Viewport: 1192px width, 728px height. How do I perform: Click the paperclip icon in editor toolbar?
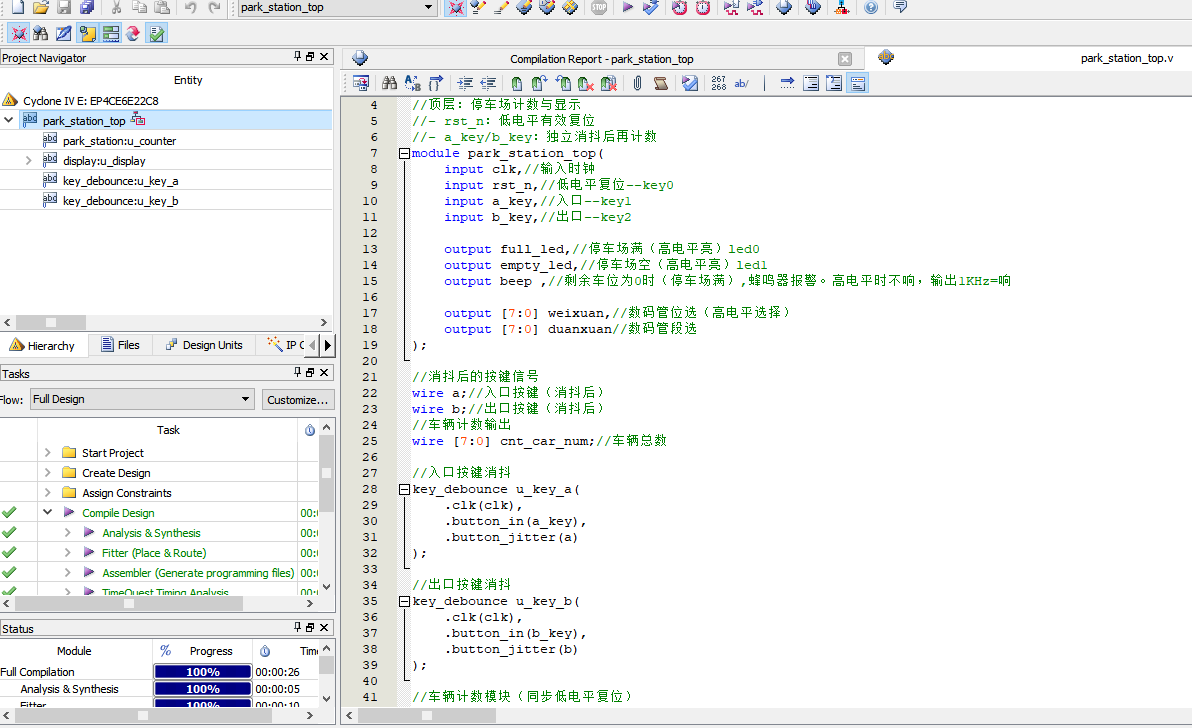click(638, 84)
